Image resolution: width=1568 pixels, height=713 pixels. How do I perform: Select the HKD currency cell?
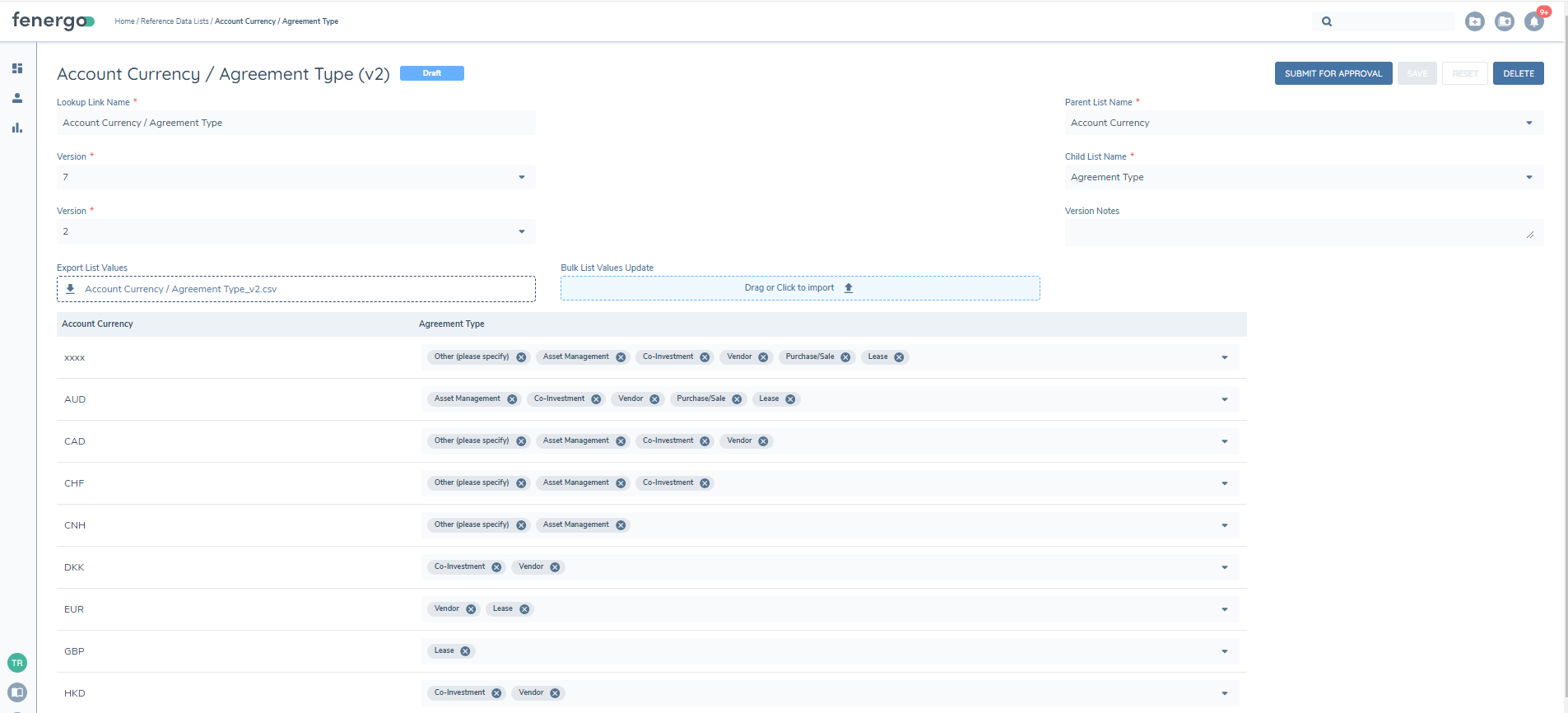coord(75,693)
